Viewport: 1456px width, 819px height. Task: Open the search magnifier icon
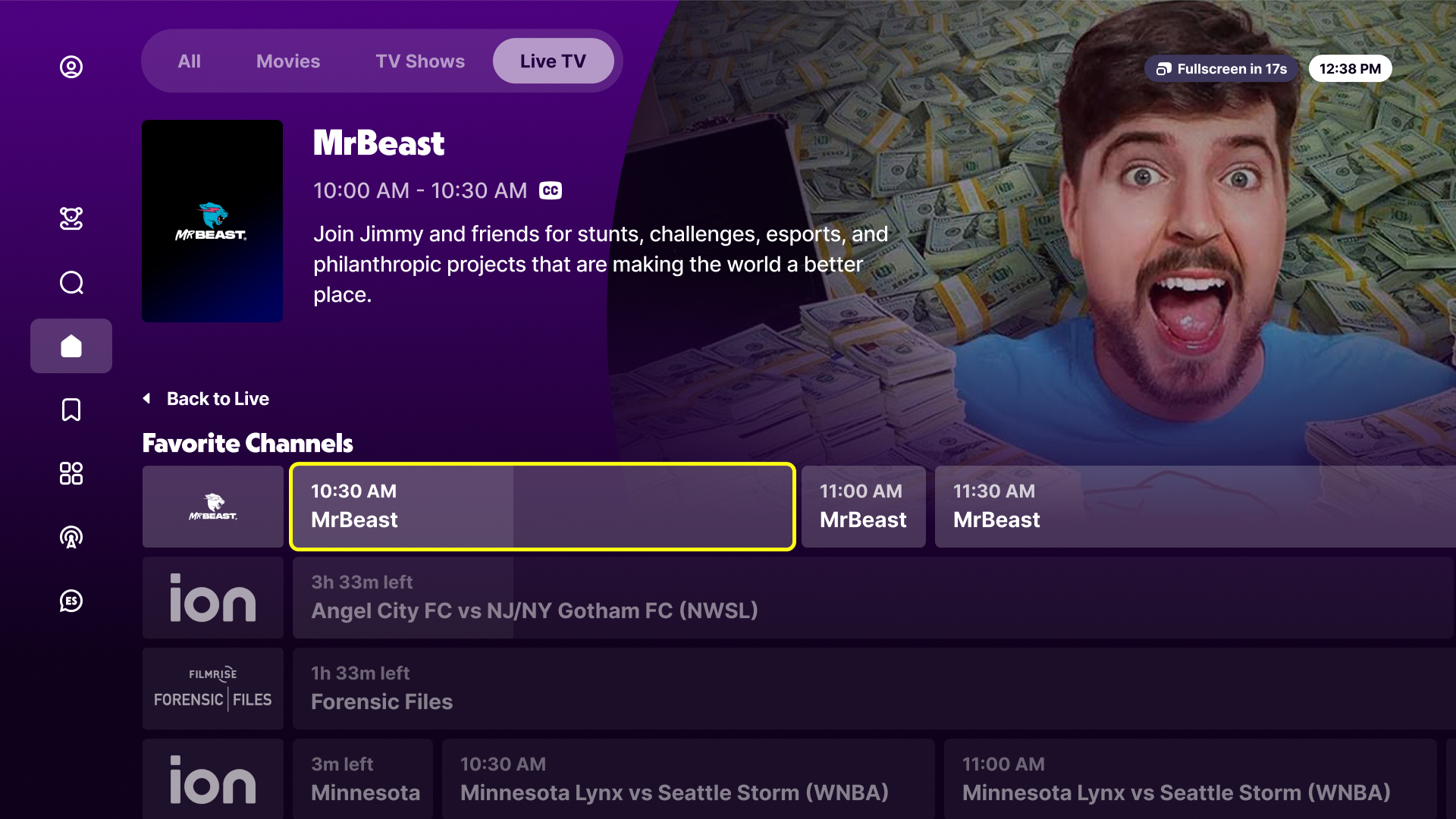click(71, 282)
